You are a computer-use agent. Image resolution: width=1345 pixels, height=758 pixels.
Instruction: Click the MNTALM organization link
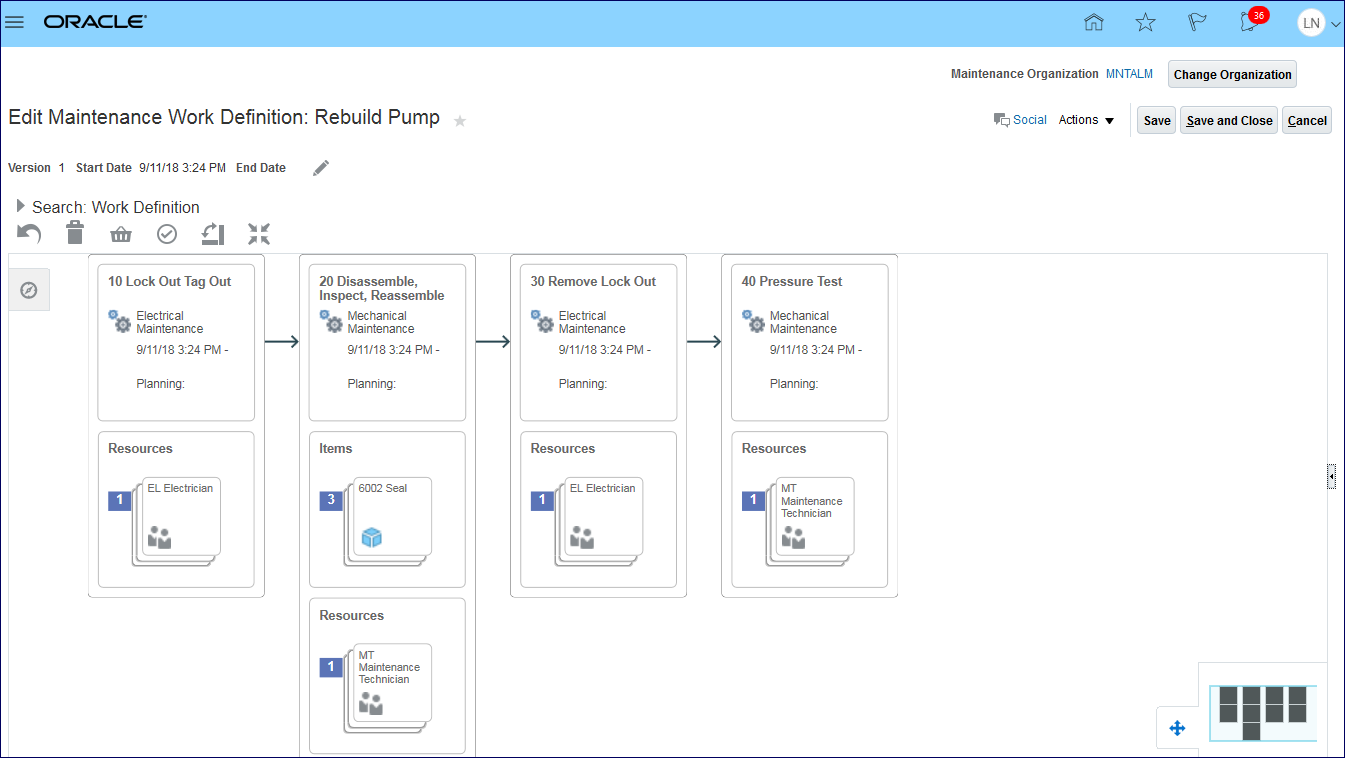point(1129,74)
